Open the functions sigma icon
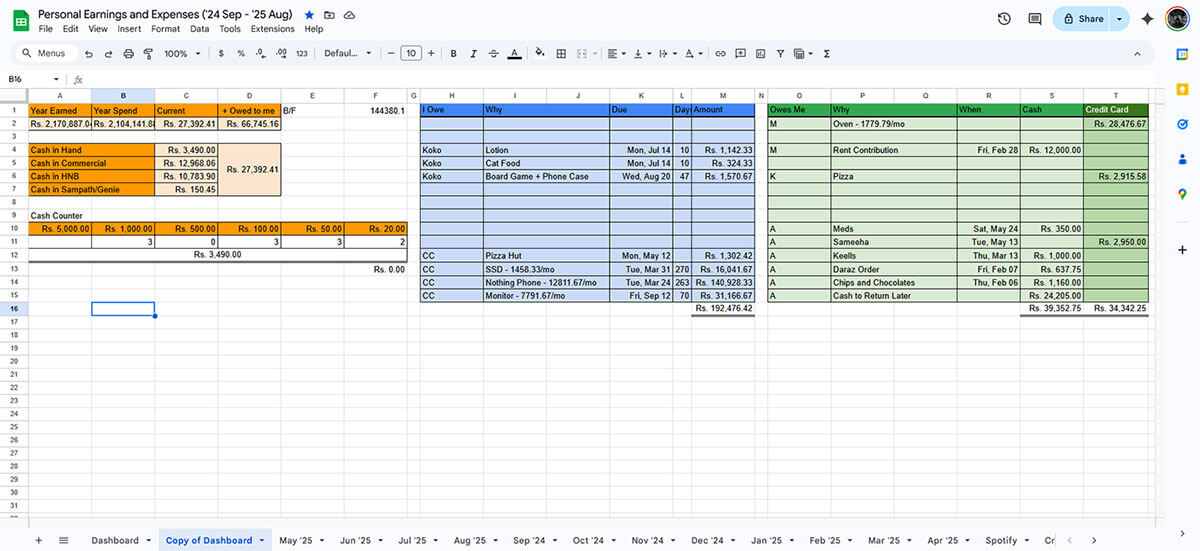Image resolution: width=1200 pixels, height=551 pixels. point(827,53)
